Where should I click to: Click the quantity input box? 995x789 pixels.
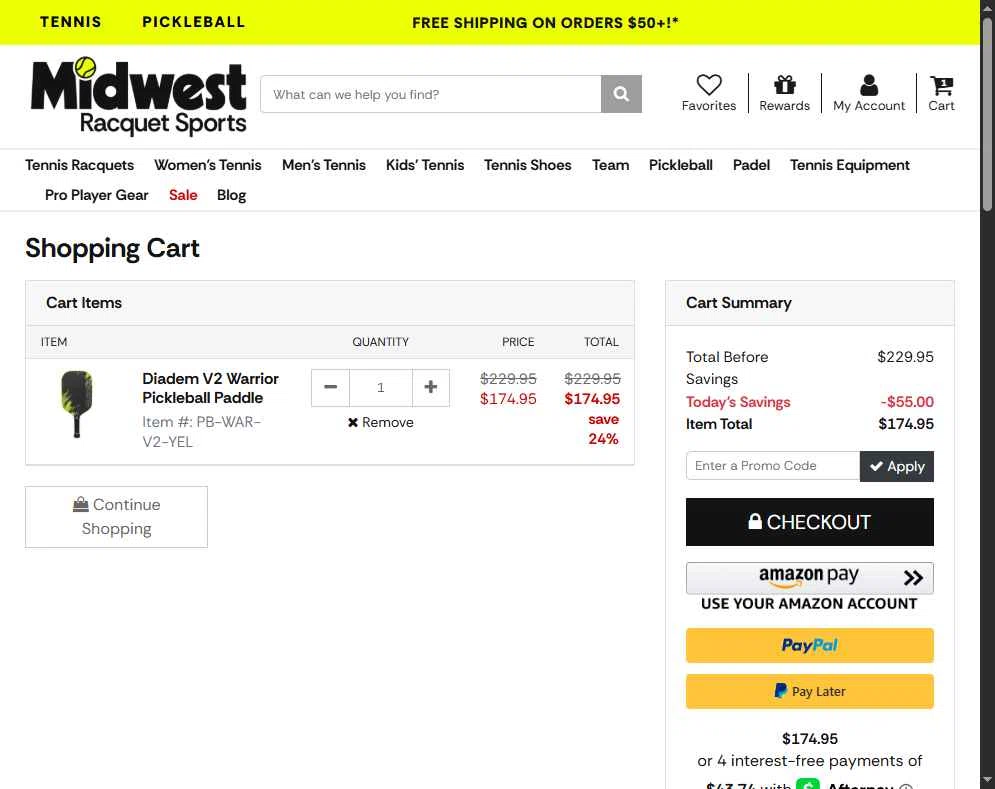[x=381, y=387]
